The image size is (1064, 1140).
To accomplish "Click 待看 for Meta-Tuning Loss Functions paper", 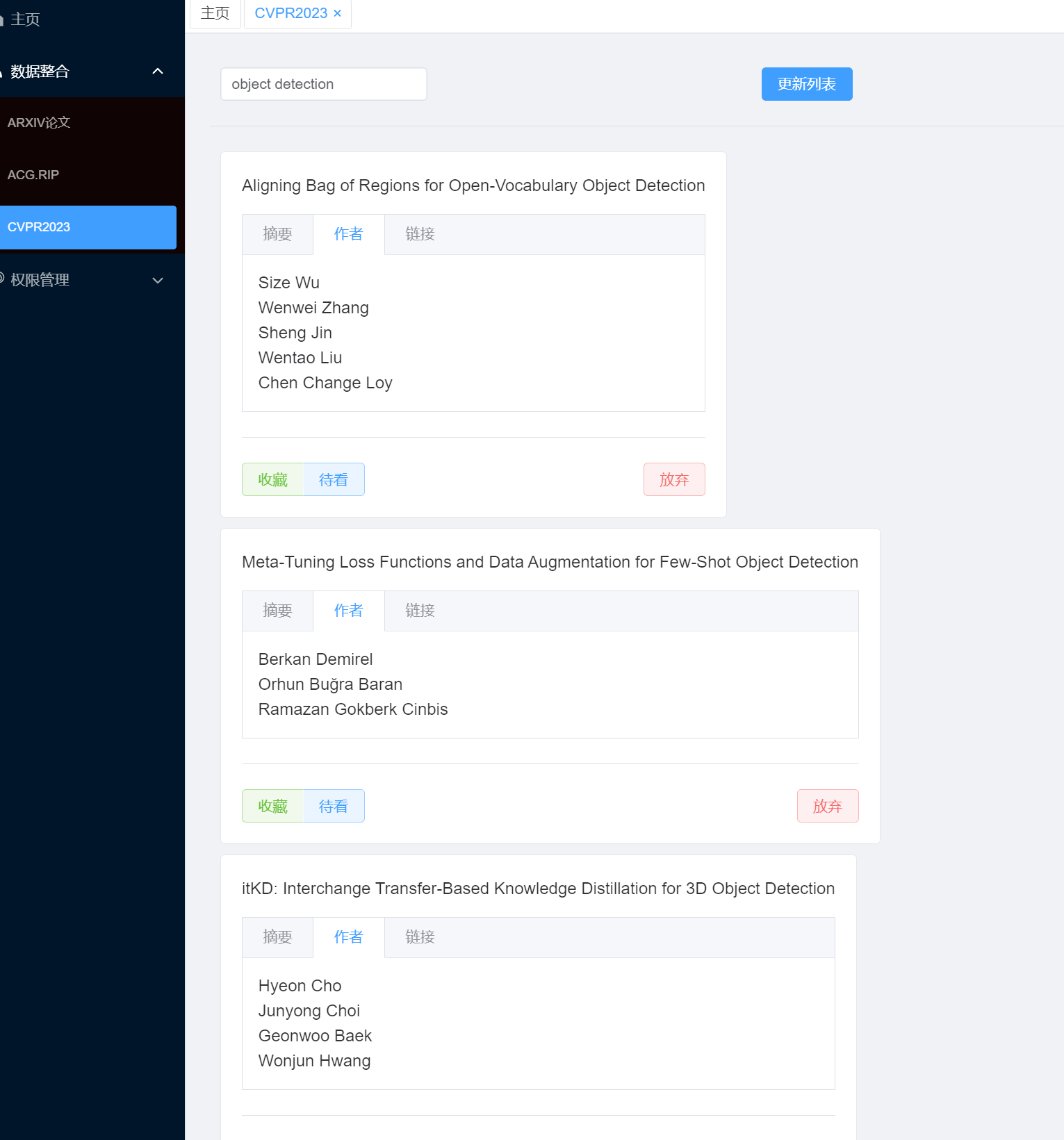I will tap(334, 806).
